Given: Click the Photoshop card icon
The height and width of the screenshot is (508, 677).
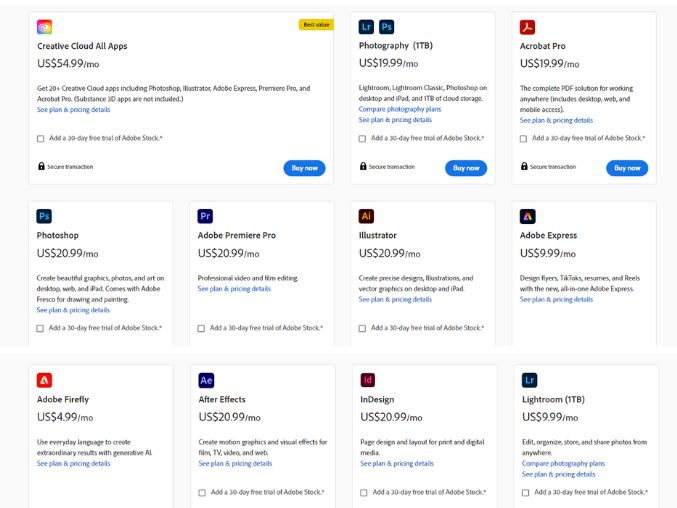Looking at the screenshot, I should [x=44, y=216].
